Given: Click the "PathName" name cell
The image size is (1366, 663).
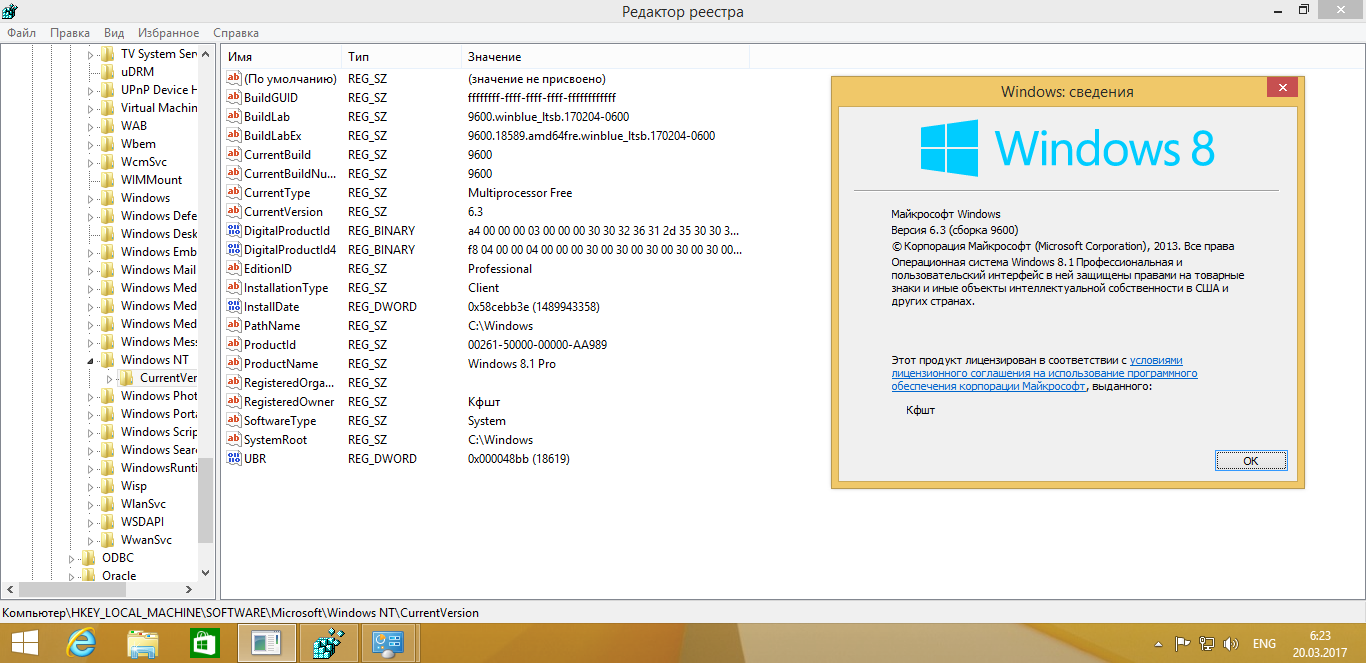Looking at the screenshot, I should tap(272, 326).
